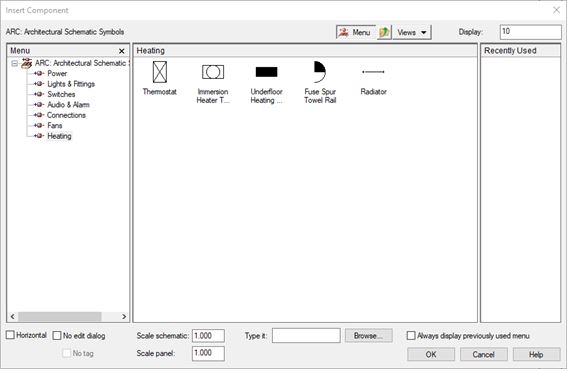The width and height of the screenshot is (568, 371).
Task: Check Always display previously used menu
Action: click(x=411, y=335)
